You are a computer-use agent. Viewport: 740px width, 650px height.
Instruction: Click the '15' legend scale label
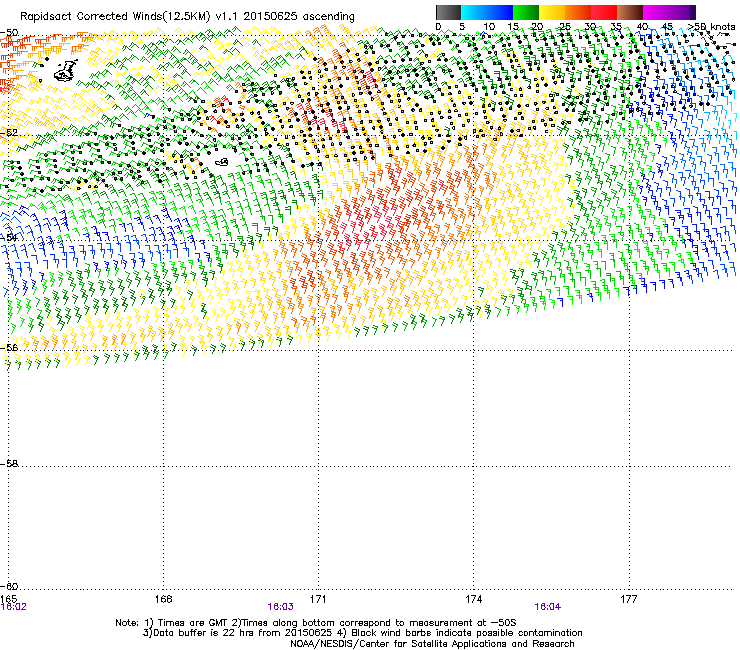(513, 26)
